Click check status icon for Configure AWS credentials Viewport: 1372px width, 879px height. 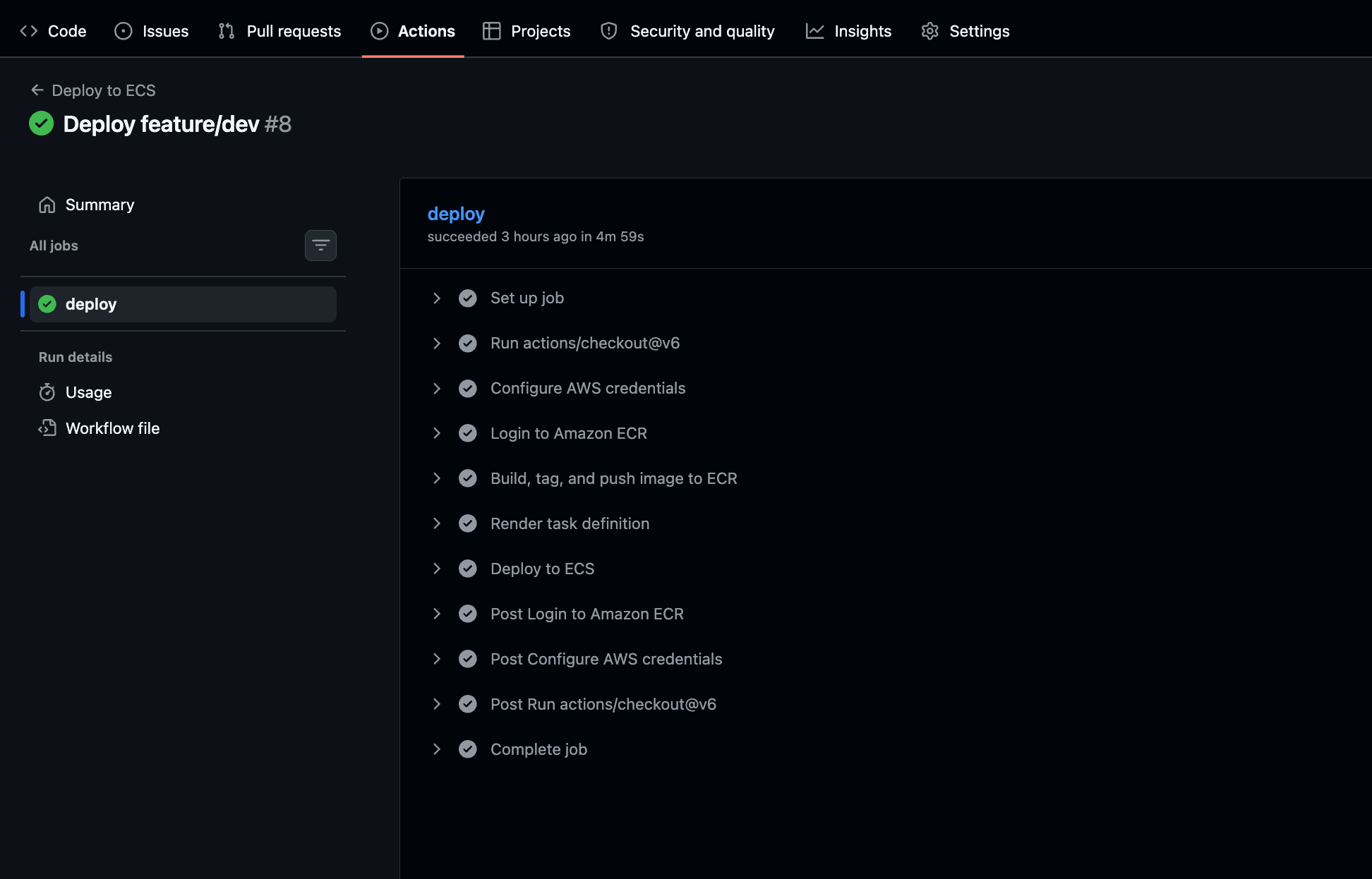[468, 389]
